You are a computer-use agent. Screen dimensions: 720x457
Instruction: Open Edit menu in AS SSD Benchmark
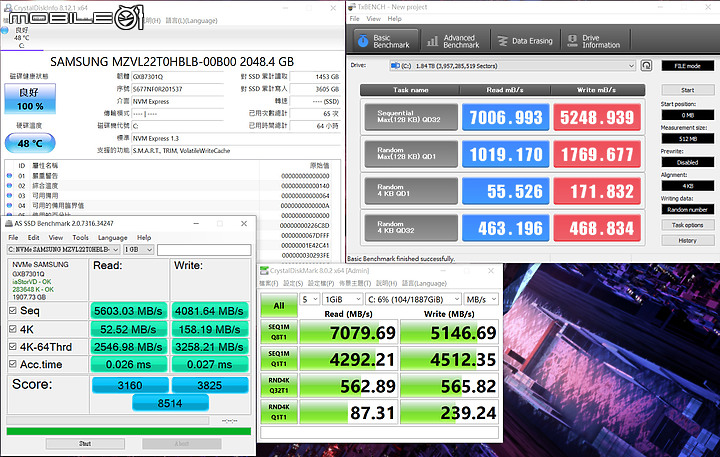point(34,237)
